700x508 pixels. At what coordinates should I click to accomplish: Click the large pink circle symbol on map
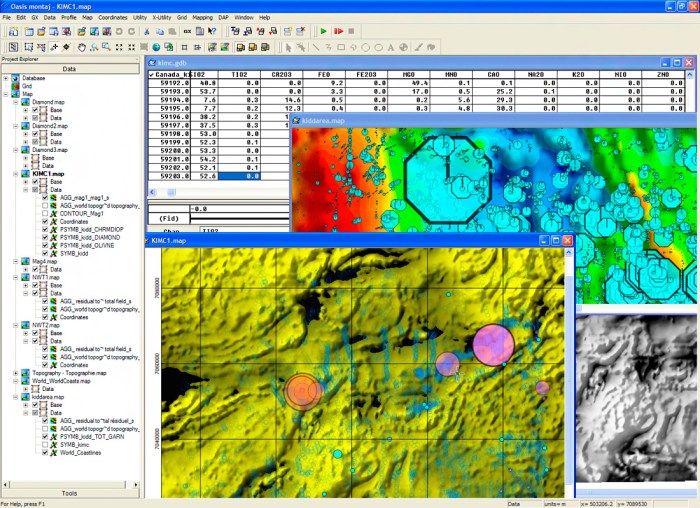[x=493, y=344]
